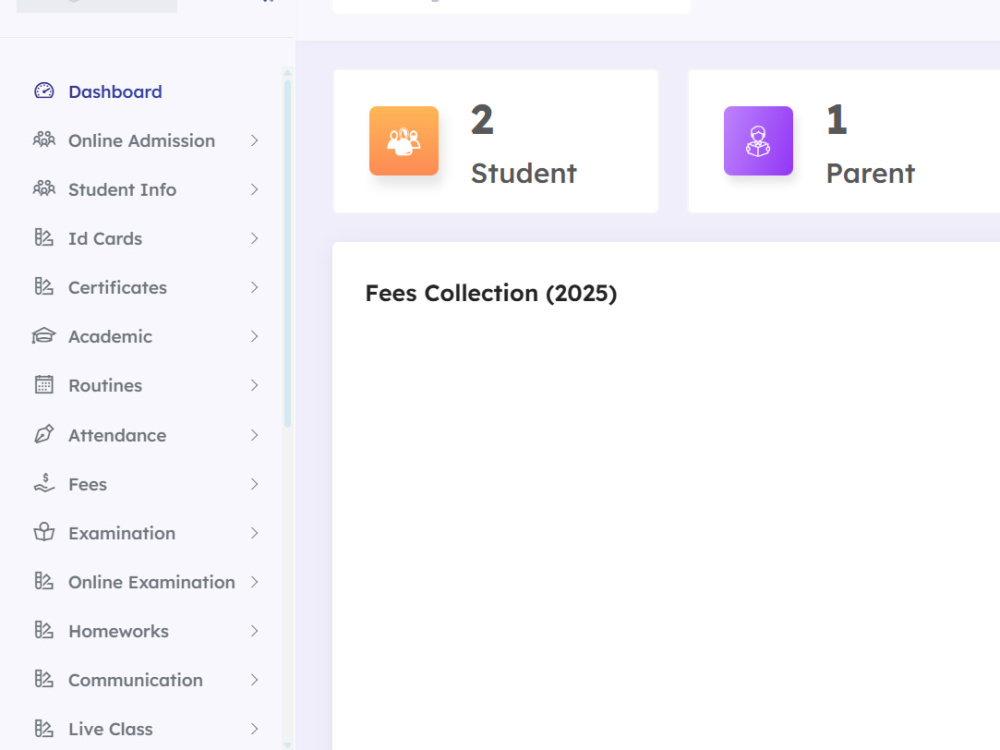Viewport: 1000px width, 750px height.
Task: Click the sidebar scroll up arrow
Action: click(x=288, y=73)
